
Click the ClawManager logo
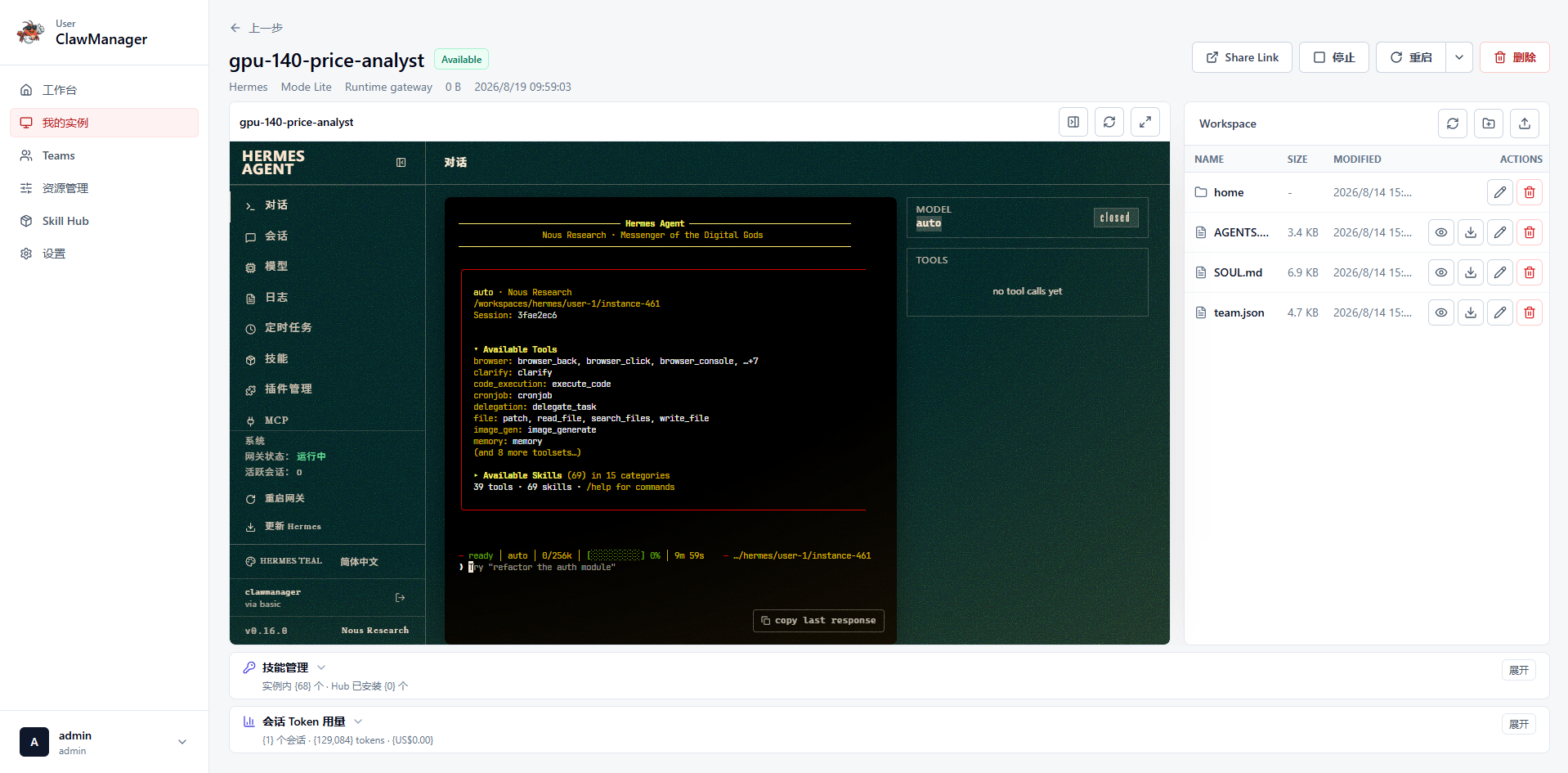[31, 33]
